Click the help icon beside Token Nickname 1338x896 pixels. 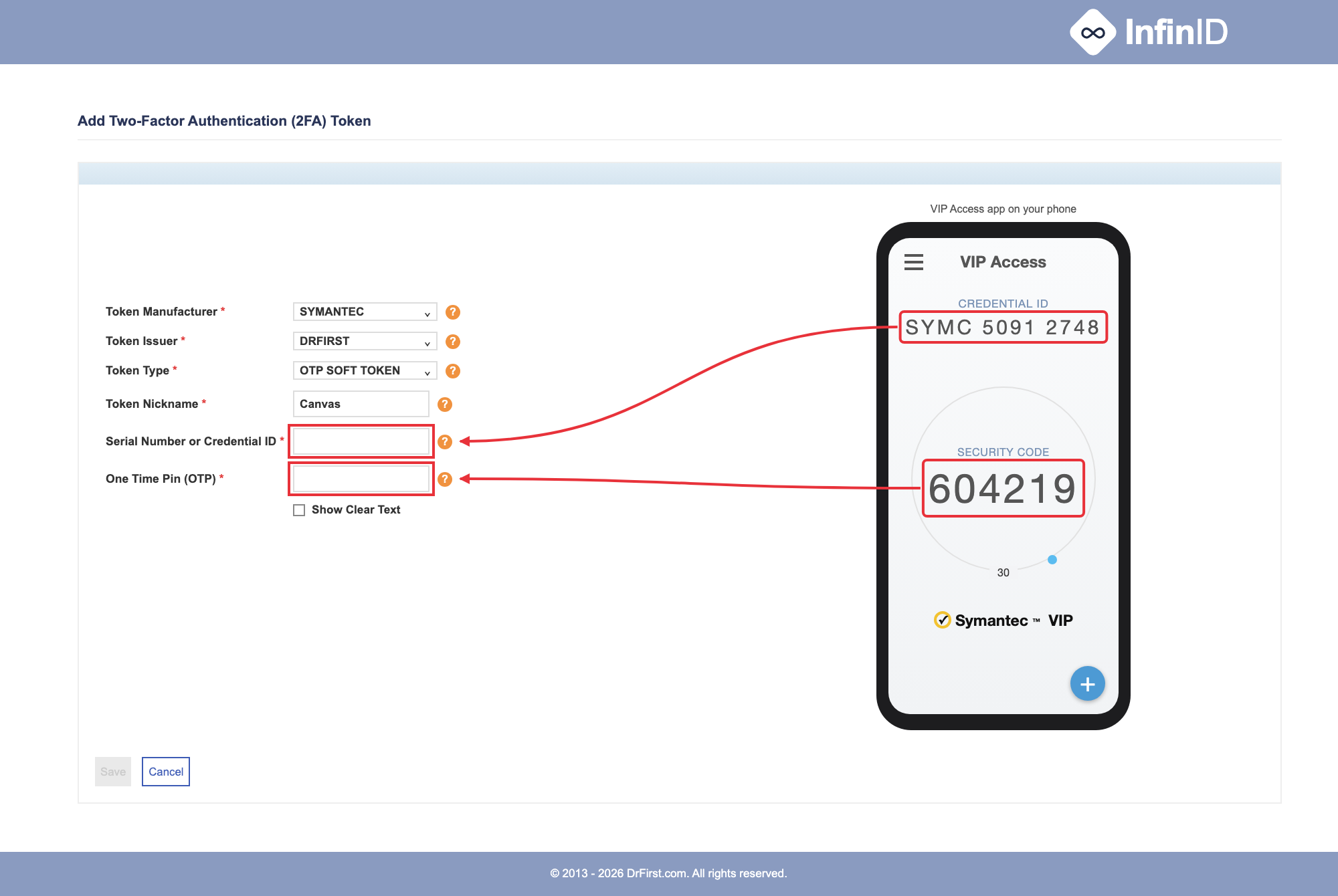click(445, 405)
